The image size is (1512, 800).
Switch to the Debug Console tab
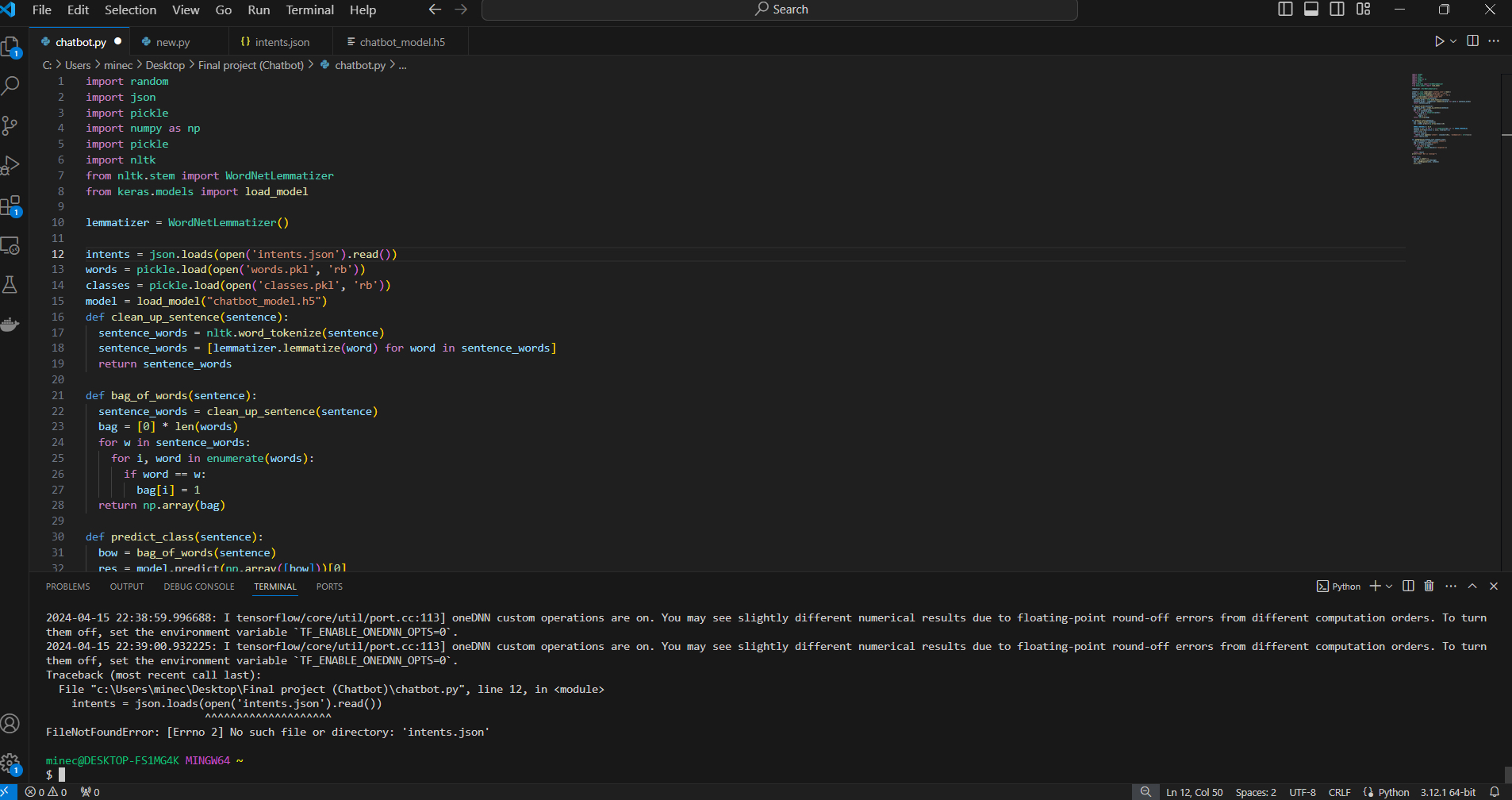[199, 587]
